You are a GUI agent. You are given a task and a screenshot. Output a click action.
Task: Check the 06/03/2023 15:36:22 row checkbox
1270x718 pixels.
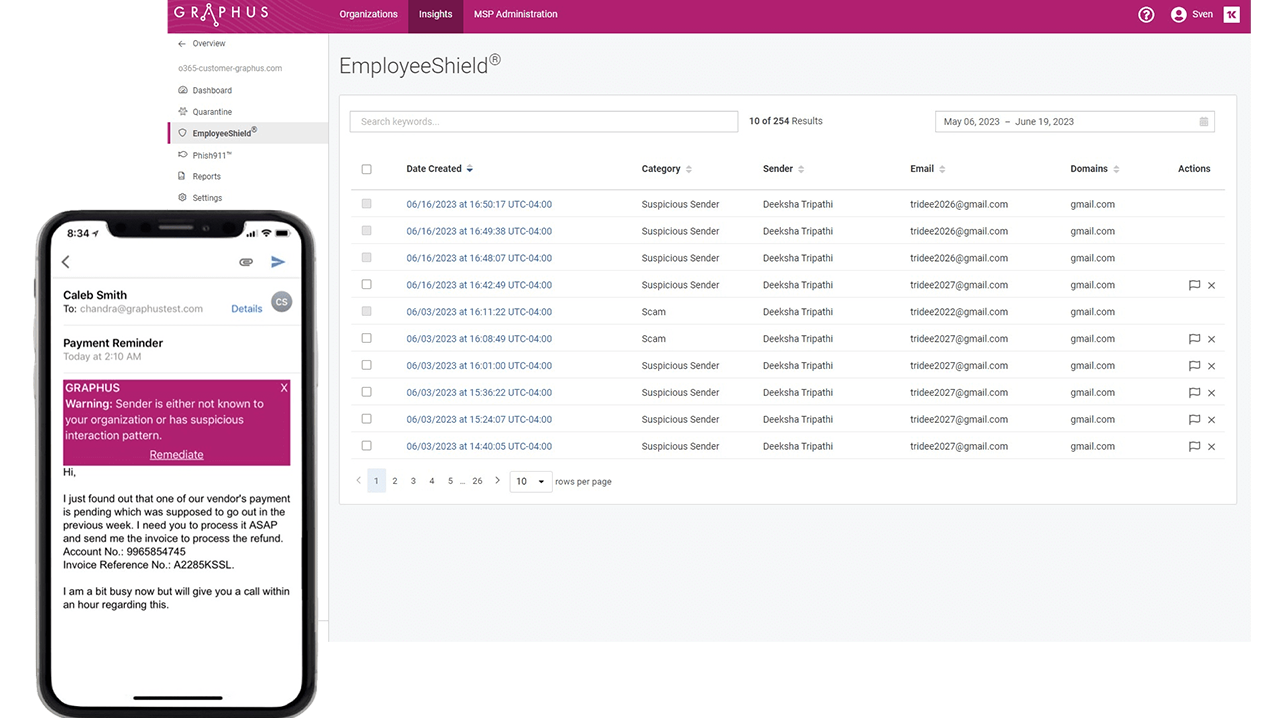[366, 393]
